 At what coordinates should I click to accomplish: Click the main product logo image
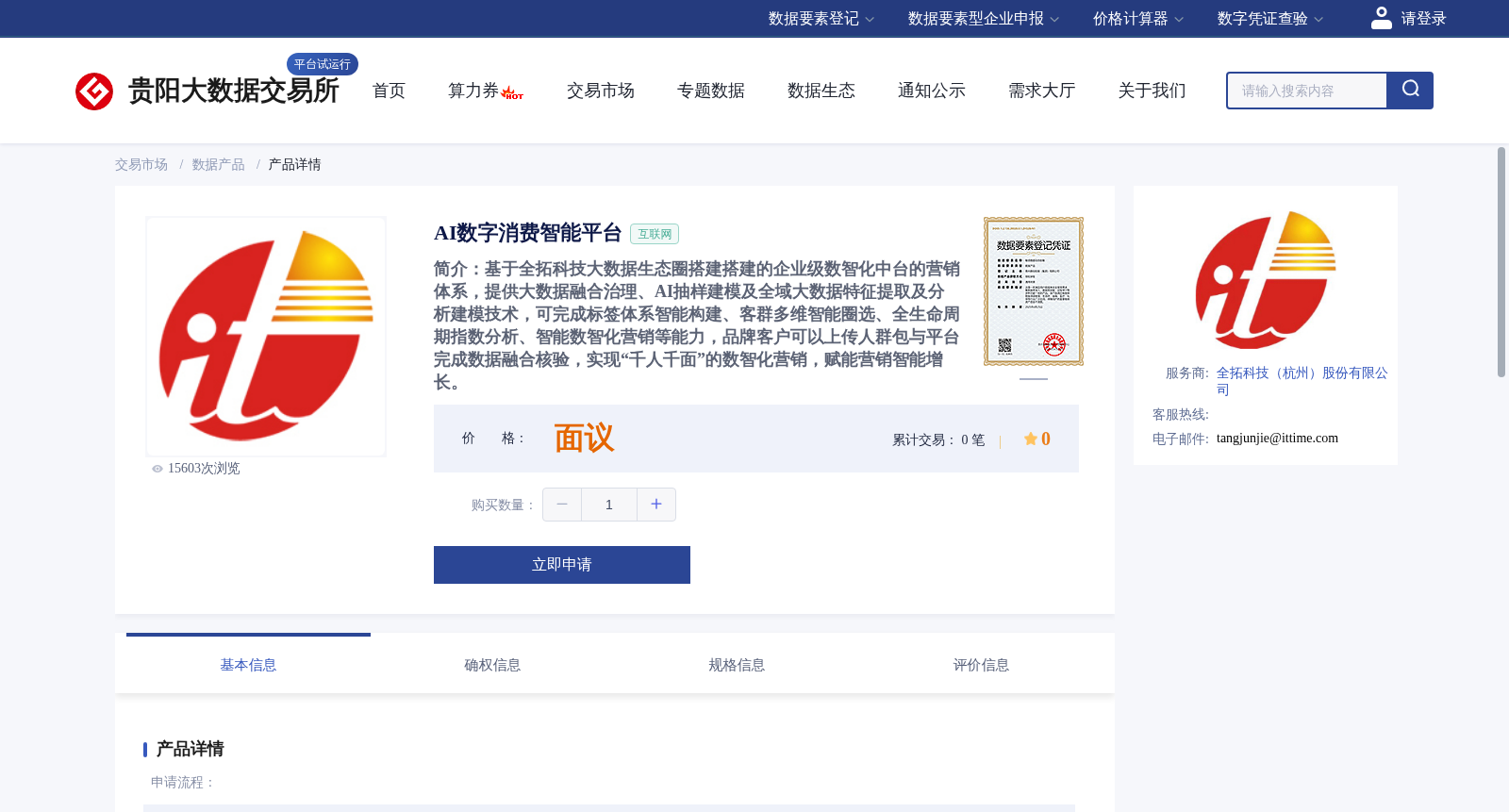click(266, 337)
